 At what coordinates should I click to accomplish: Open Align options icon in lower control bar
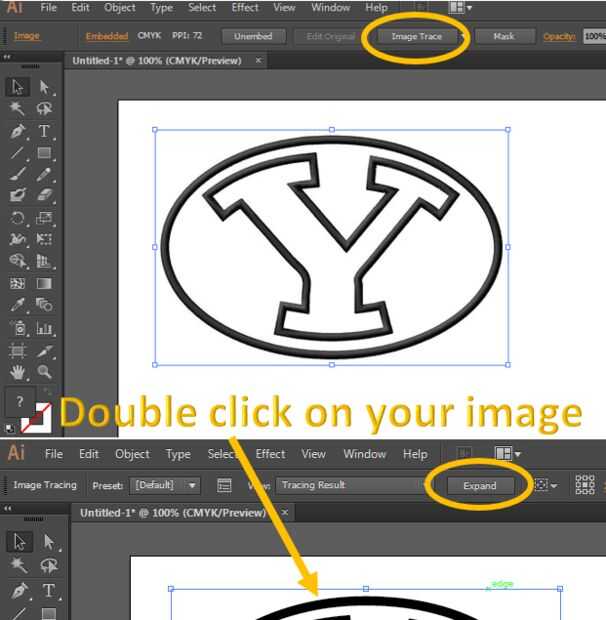coord(585,485)
